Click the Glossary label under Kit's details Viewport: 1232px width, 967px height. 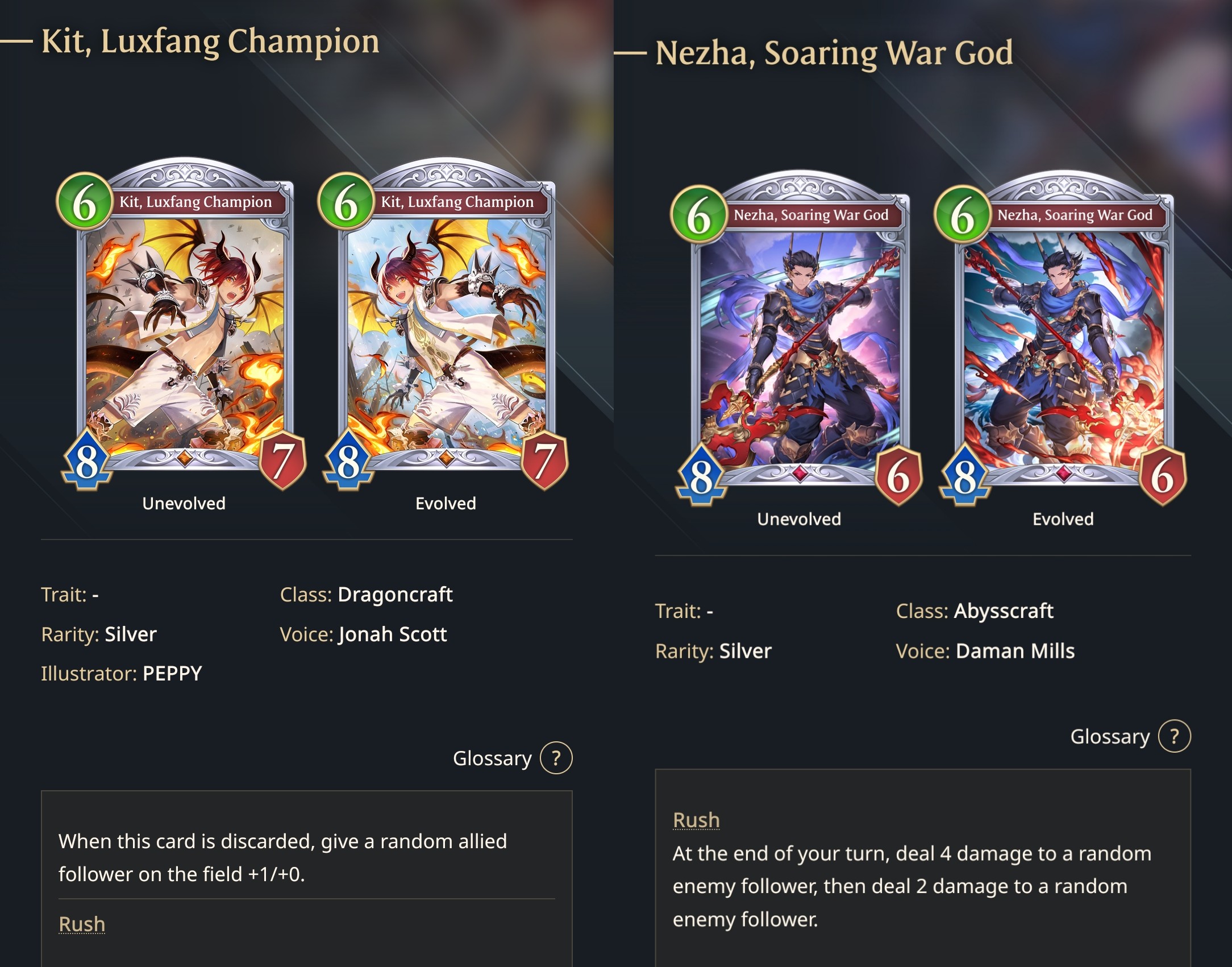click(x=492, y=758)
